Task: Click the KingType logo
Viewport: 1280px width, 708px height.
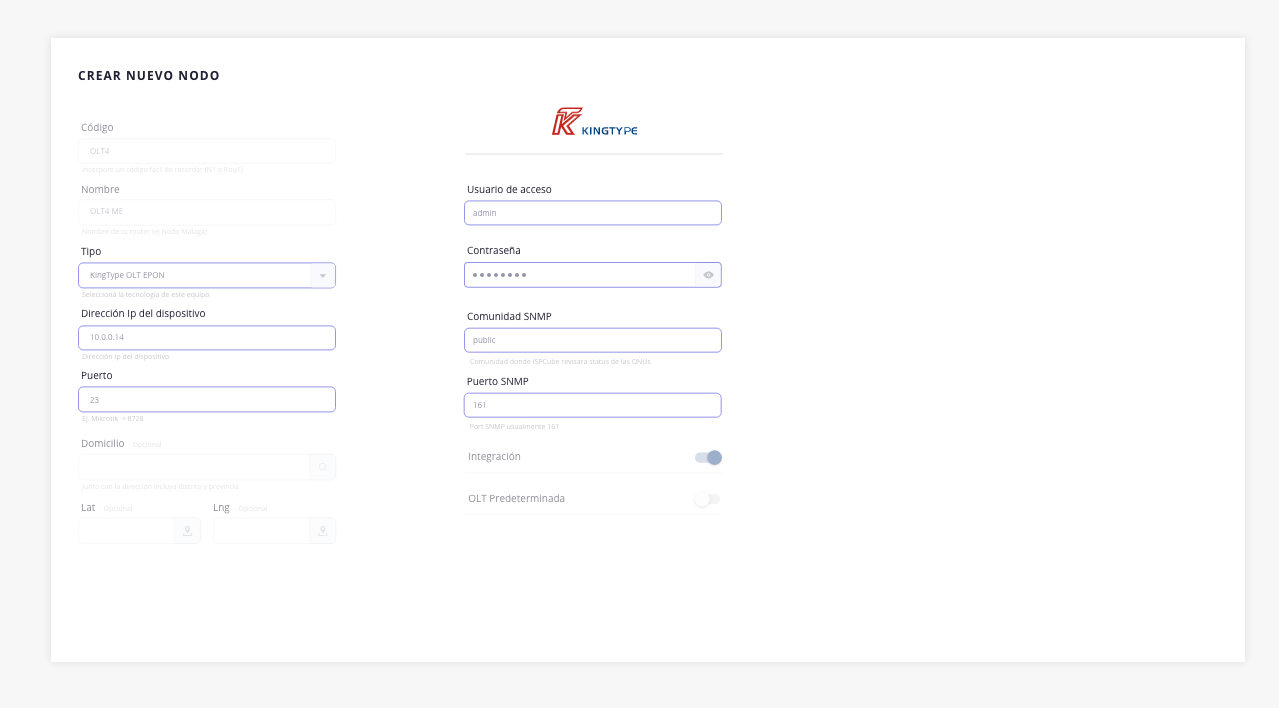Action: 594,122
